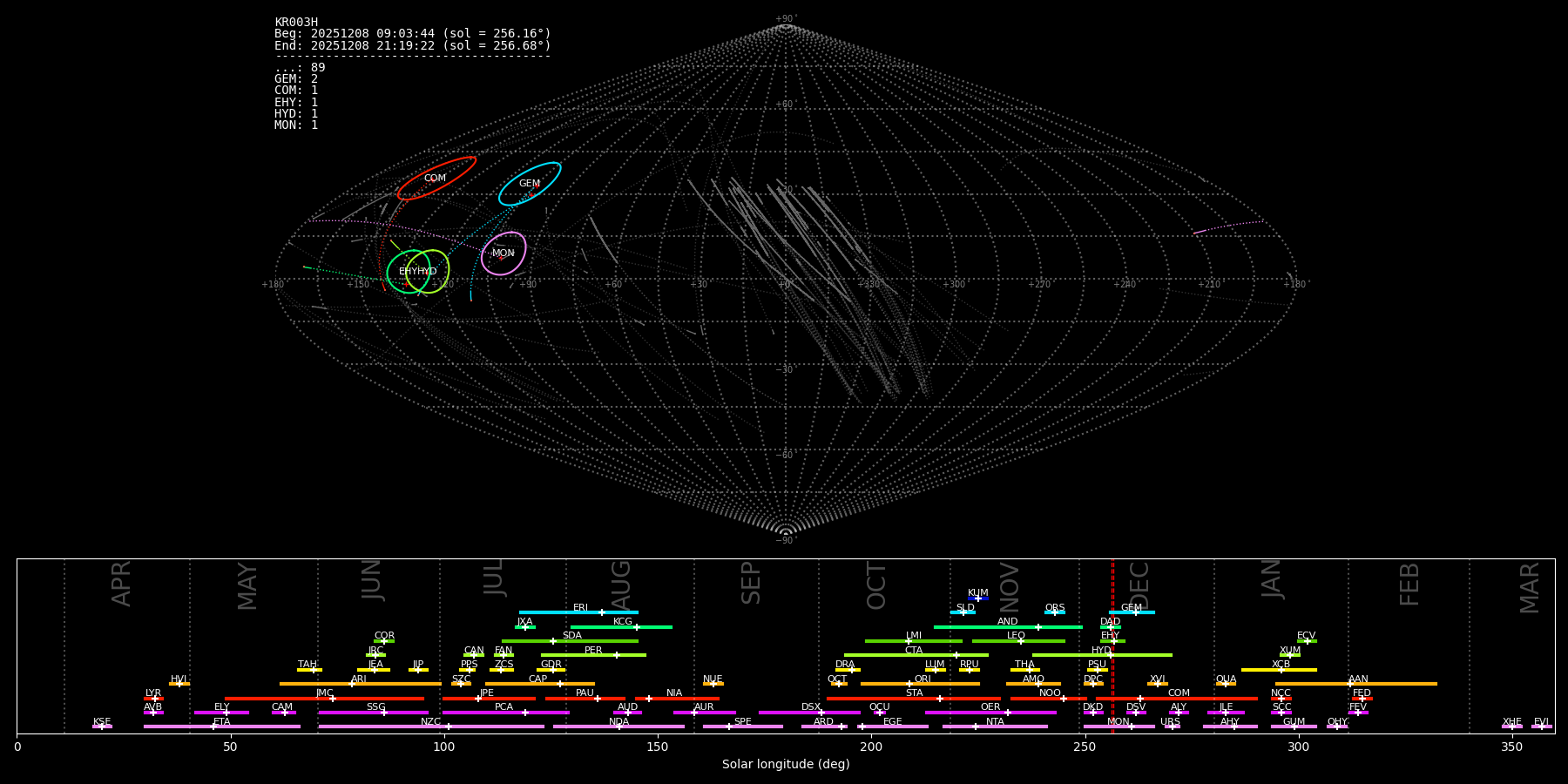
Task: Click the ORI shower label on timeline
Action: 923,679
